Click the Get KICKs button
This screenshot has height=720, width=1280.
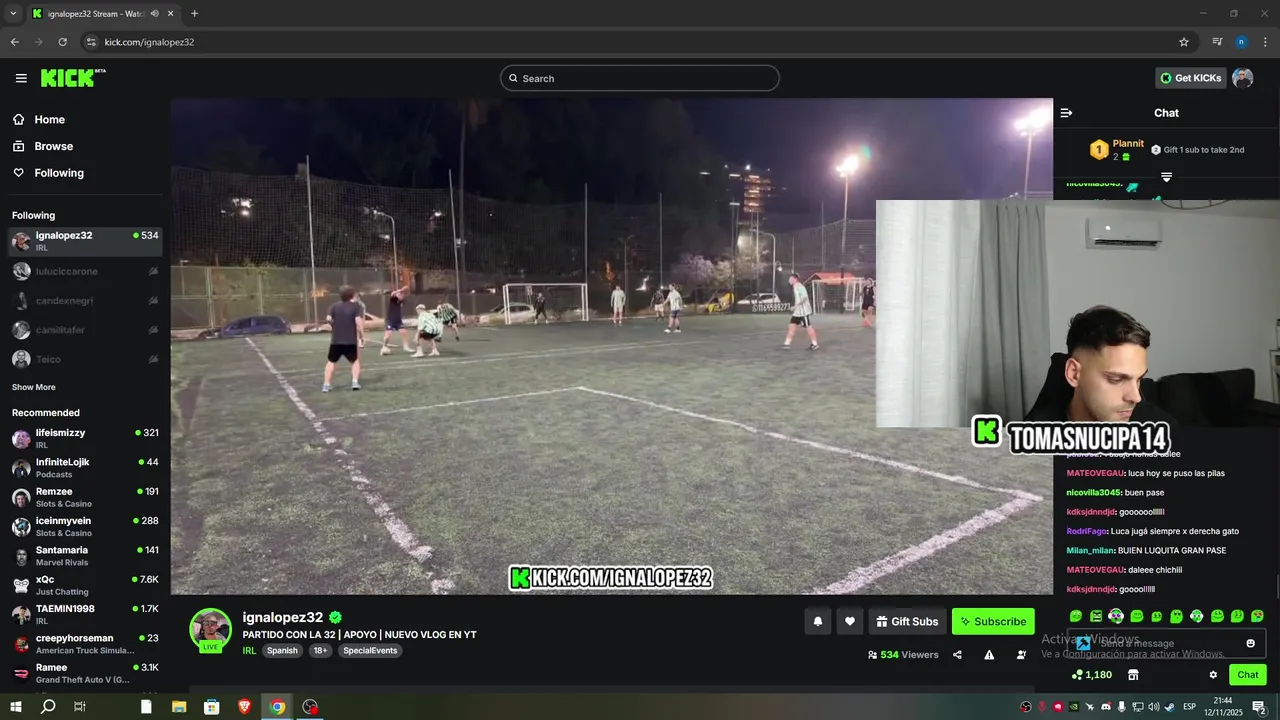tap(1190, 78)
